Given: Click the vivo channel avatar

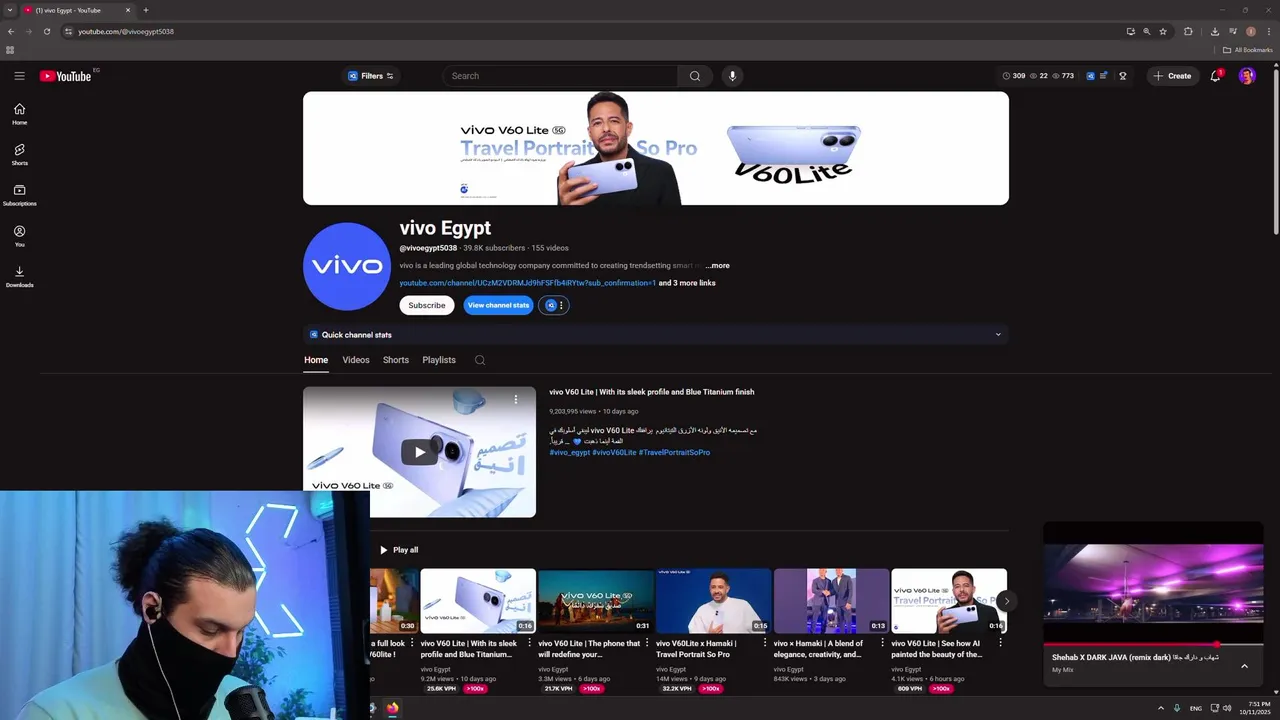Looking at the screenshot, I should (346, 267).
